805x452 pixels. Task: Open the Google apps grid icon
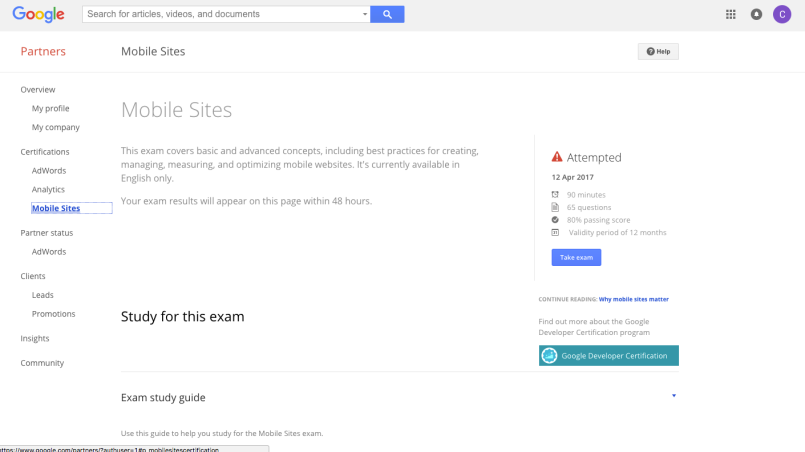coord(731,14)
